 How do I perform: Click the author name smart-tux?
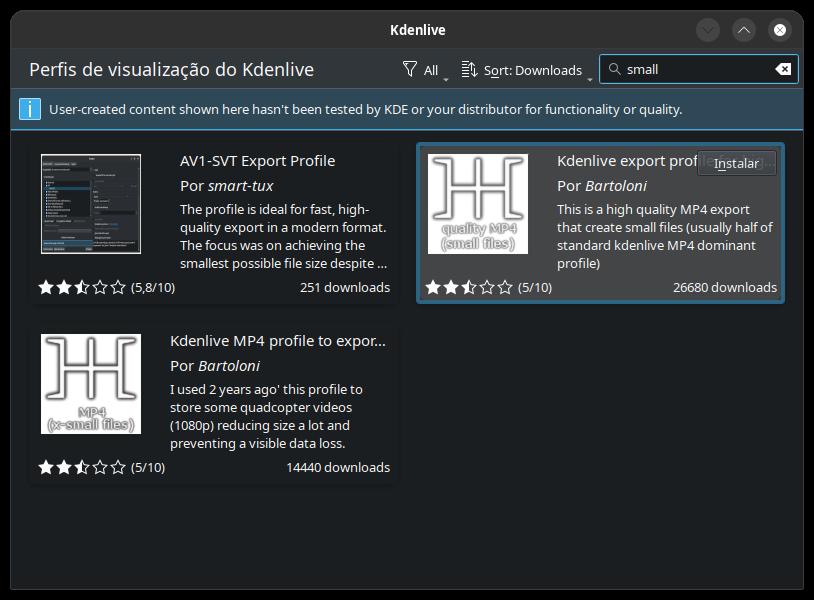[x=240, y=186]
